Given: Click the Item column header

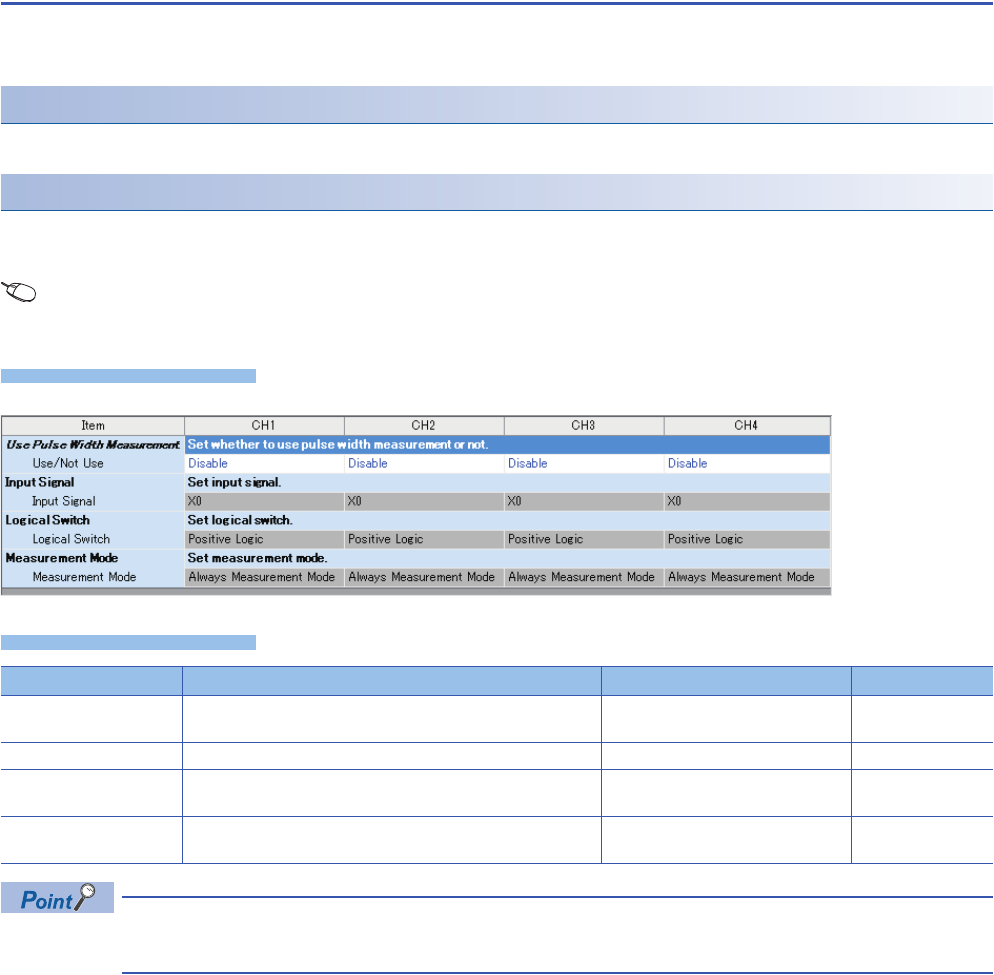Looking at the screenshot, I should pyautogui.click(x=93, y=426).
